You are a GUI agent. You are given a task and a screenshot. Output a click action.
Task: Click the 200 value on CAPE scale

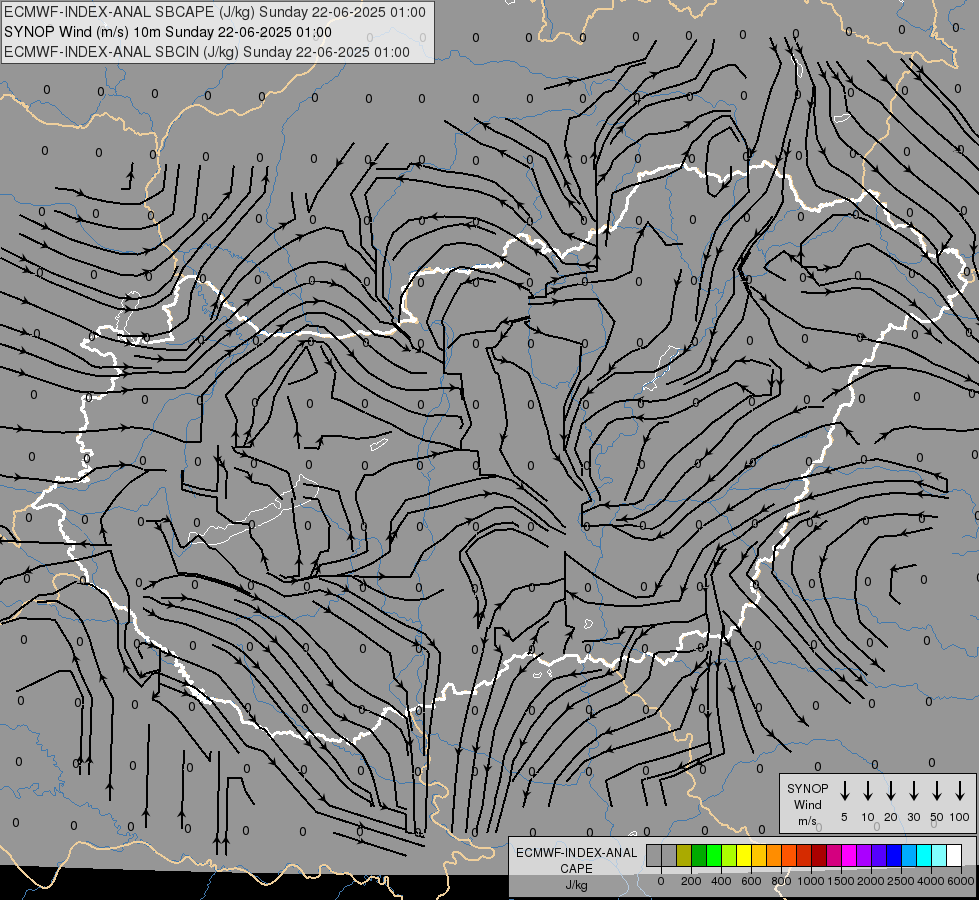pos(691,881)
